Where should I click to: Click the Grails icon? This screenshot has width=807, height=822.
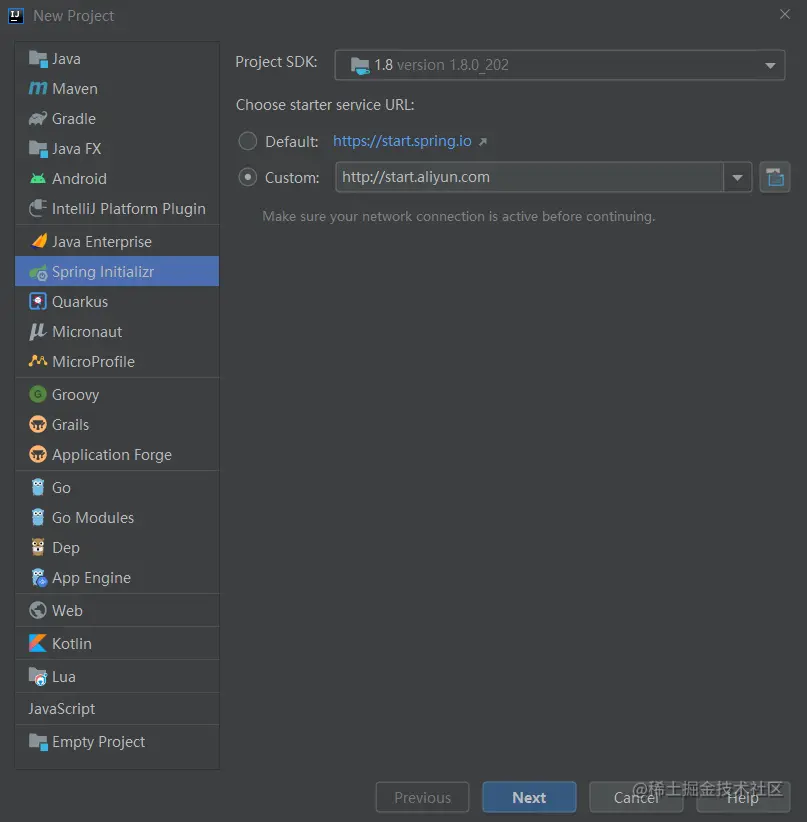(38, 424)
